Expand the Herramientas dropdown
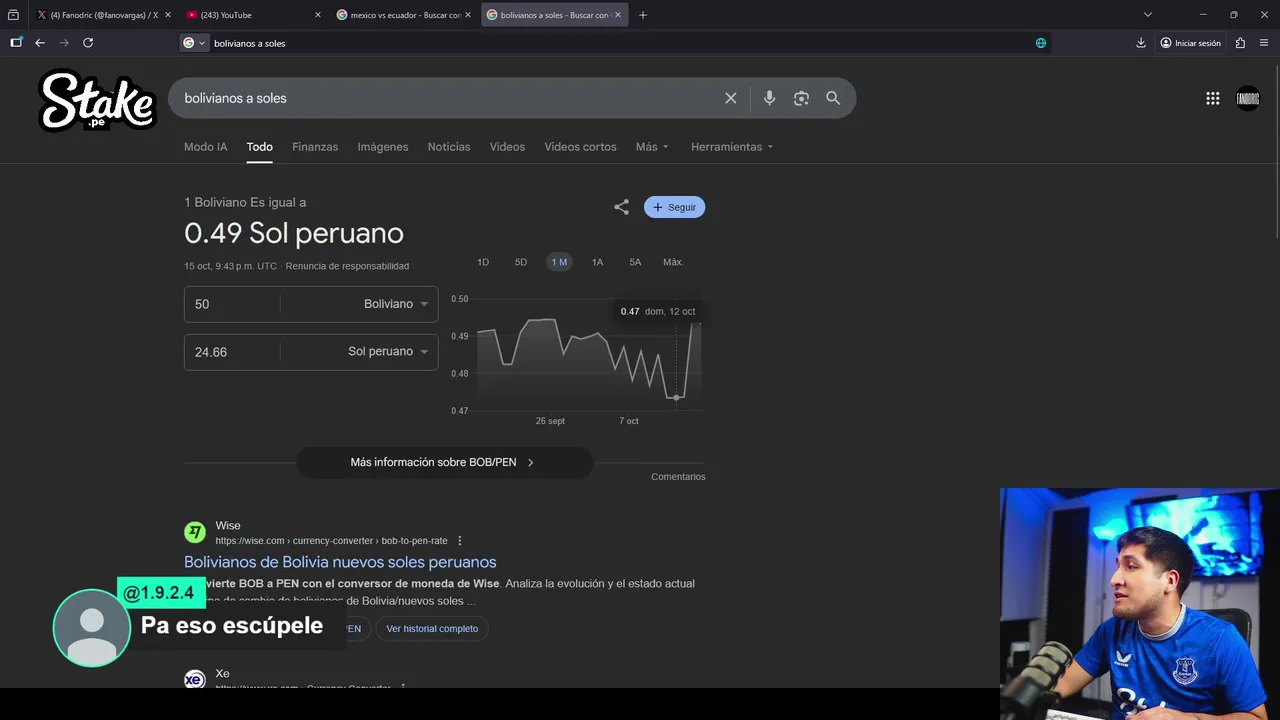1280x720 pixels. click(x=732, y=147)
